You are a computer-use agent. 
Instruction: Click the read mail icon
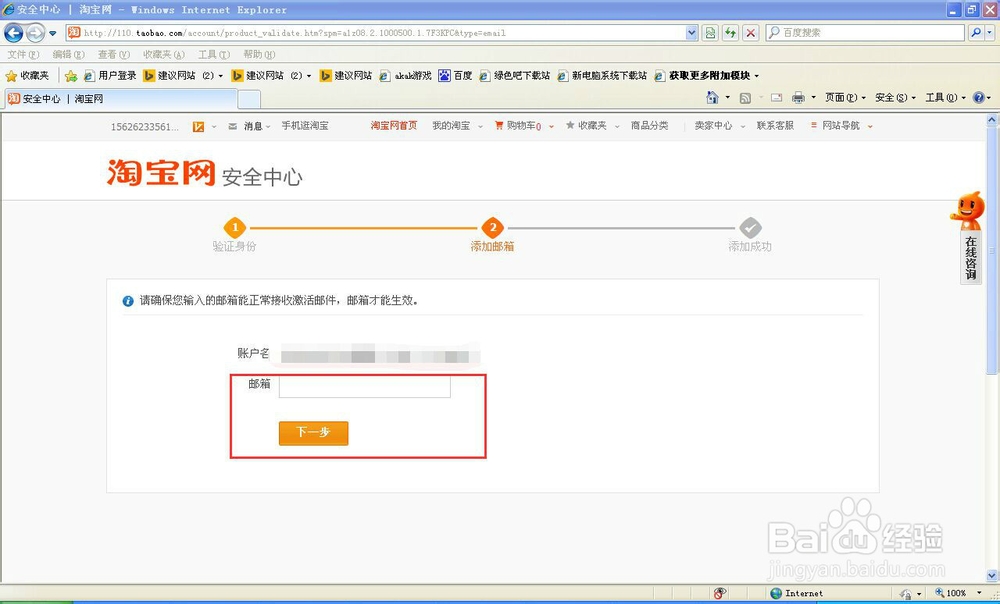coord(776,98)
